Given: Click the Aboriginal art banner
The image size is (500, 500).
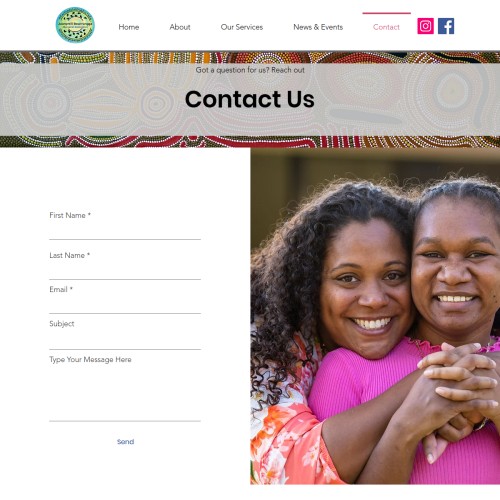Looking at the screenshot, I should (x=250, y=99).
